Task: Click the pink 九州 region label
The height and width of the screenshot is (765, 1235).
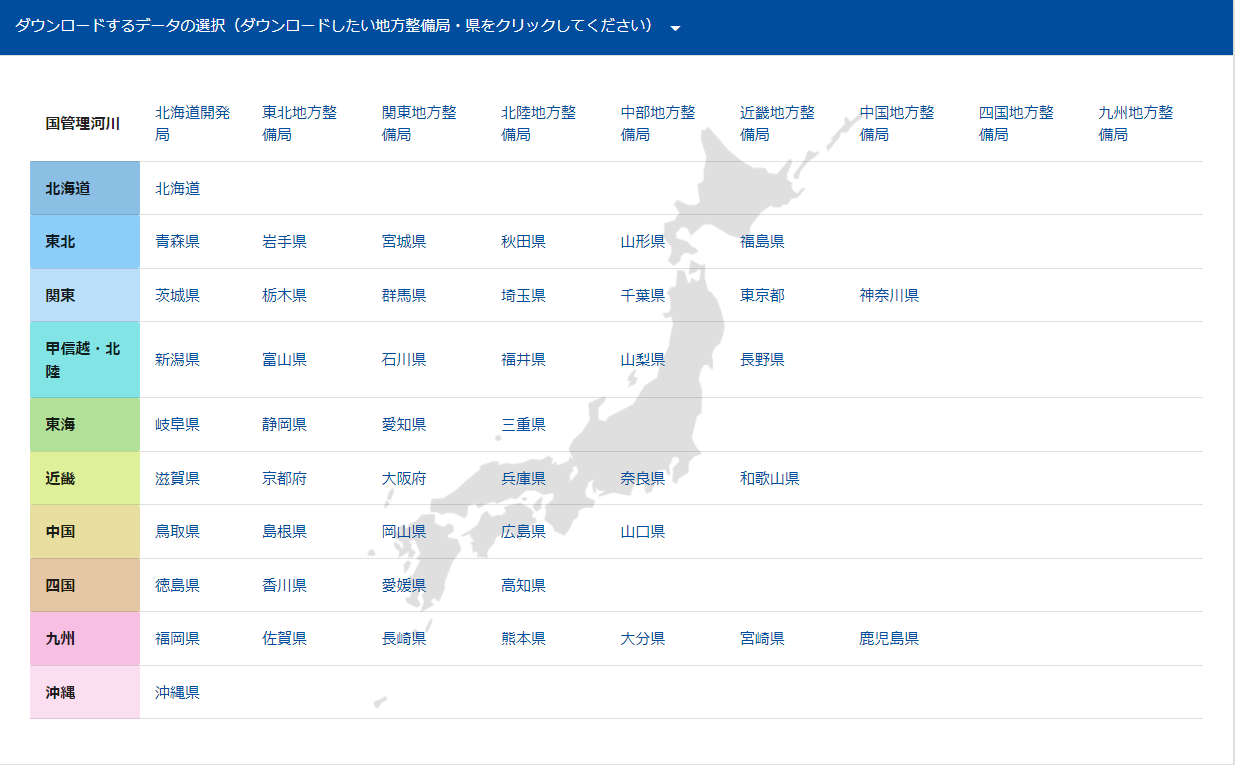Action: click(x=85, y=638)
